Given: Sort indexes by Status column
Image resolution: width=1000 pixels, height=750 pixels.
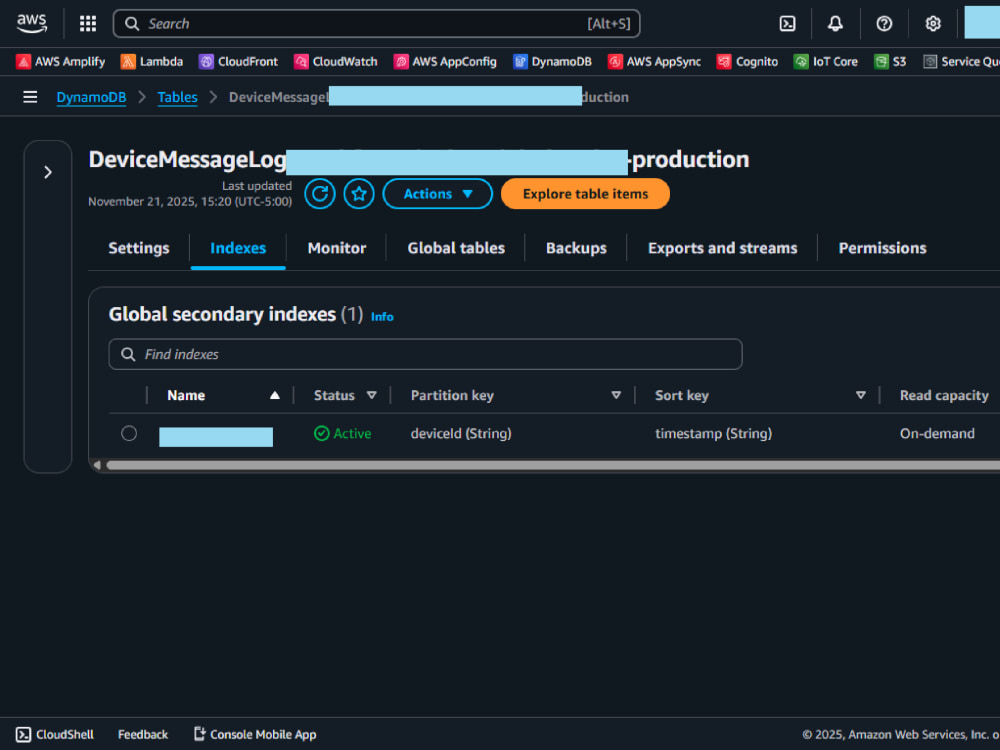Looking at the screenshot, I should click(345, 395).
